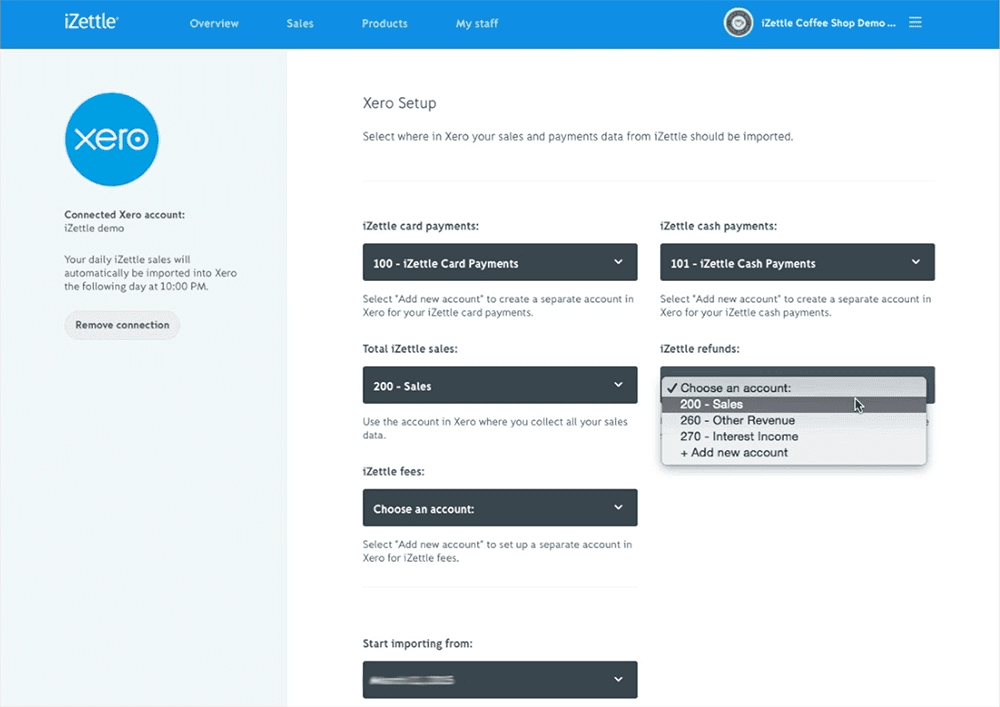Select '270 - Interest Income' option
This screenshot has width=1000, height=707.
(x=793, y=437)
